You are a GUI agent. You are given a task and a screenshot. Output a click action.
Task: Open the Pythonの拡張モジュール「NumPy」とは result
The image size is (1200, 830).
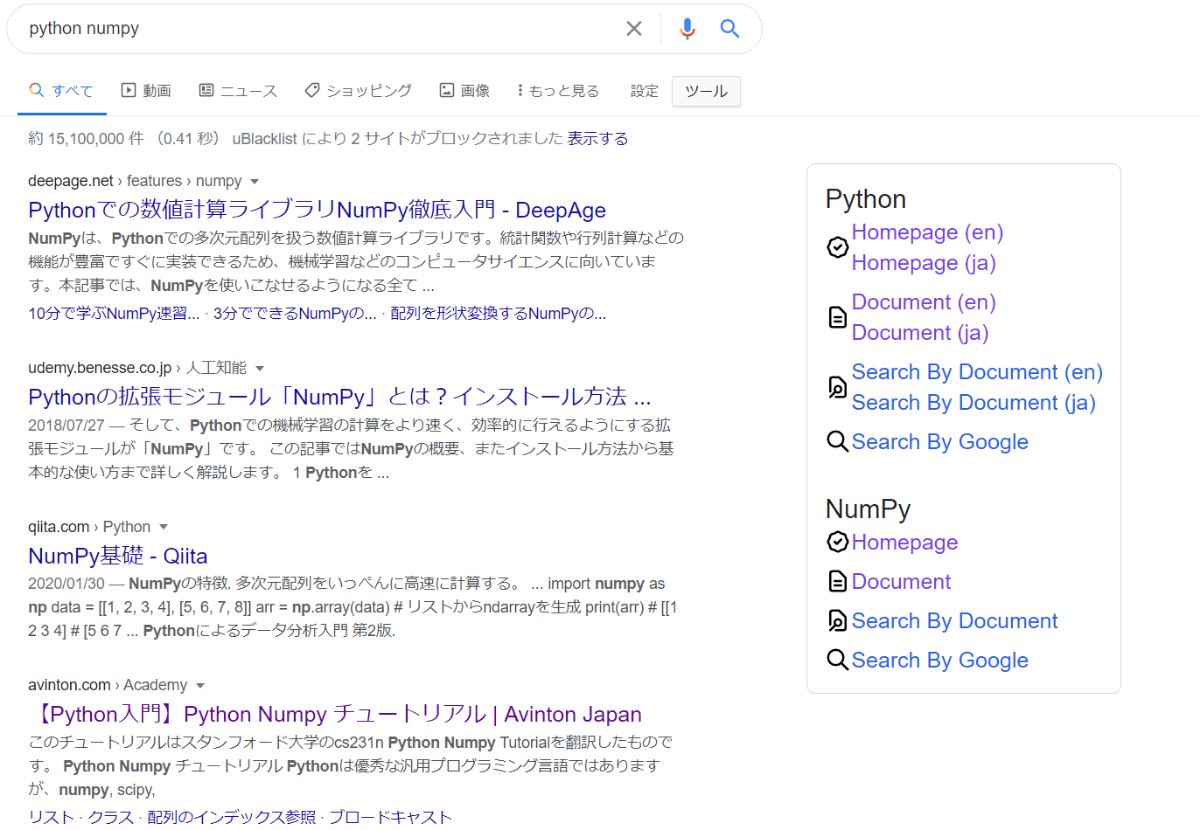coord(340,396)
